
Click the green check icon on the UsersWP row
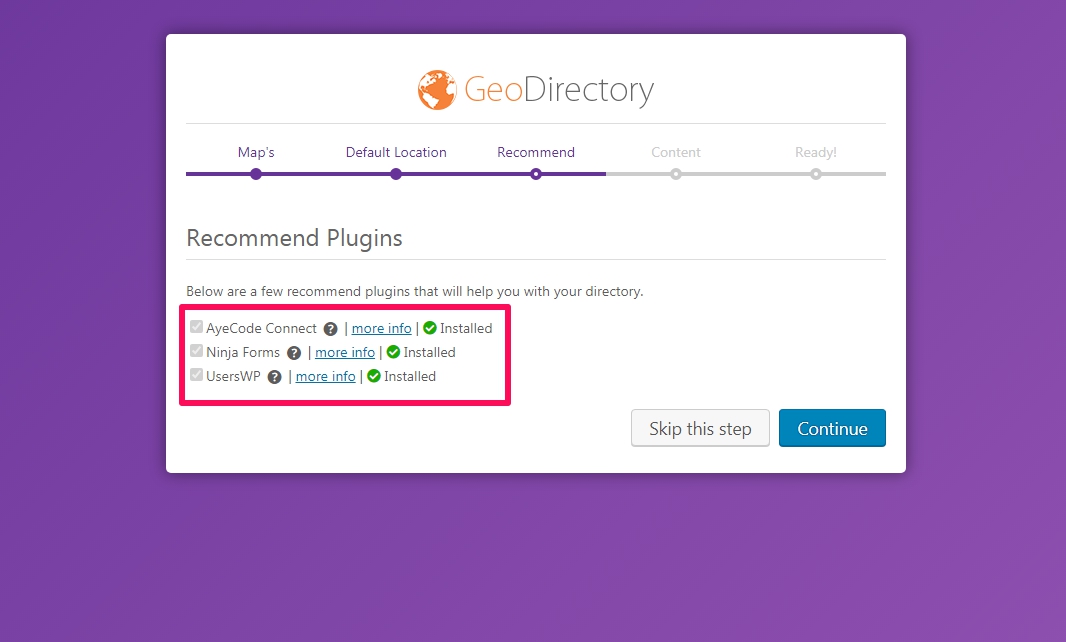(x=374, y=375)
